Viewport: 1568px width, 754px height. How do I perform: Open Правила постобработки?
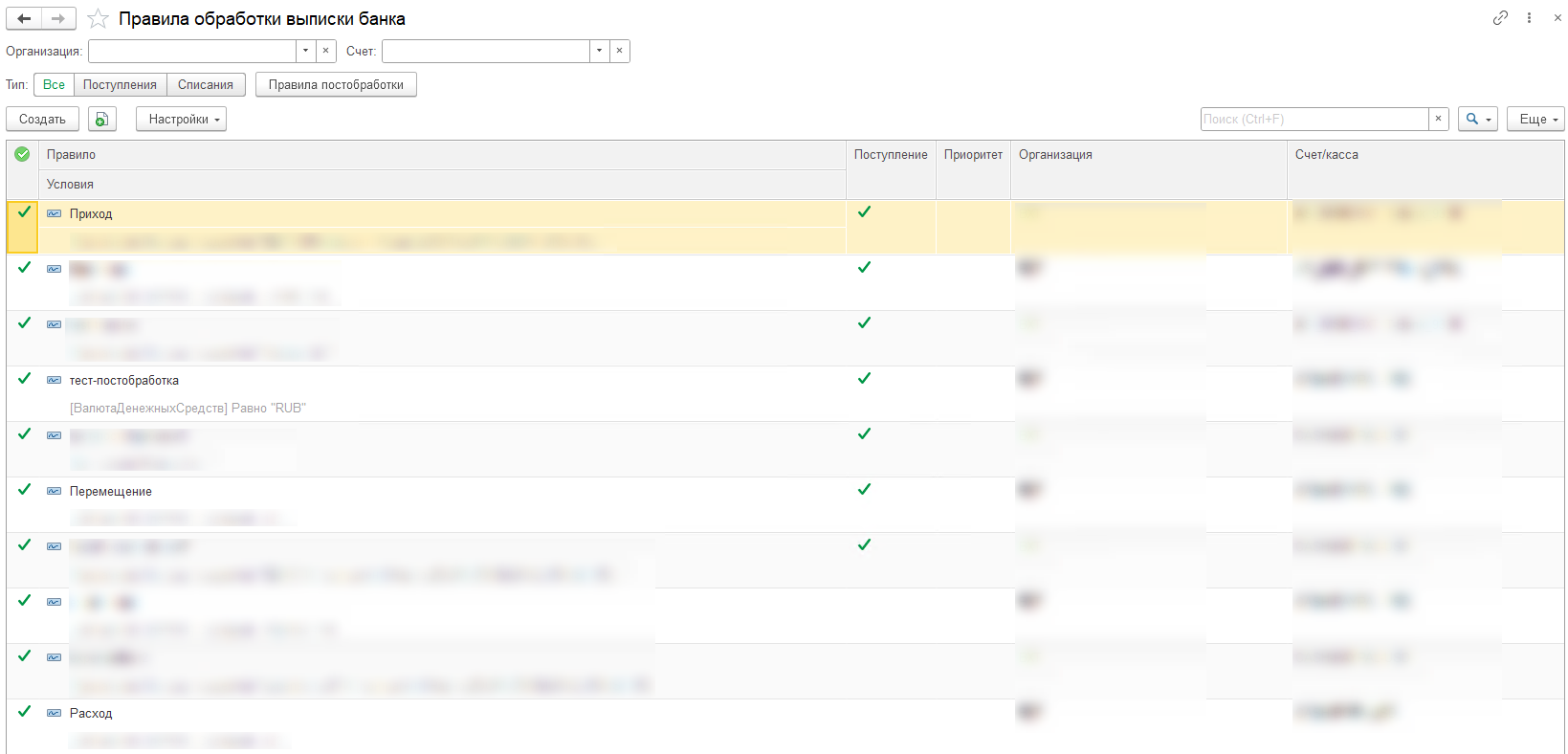coord(336,84)
